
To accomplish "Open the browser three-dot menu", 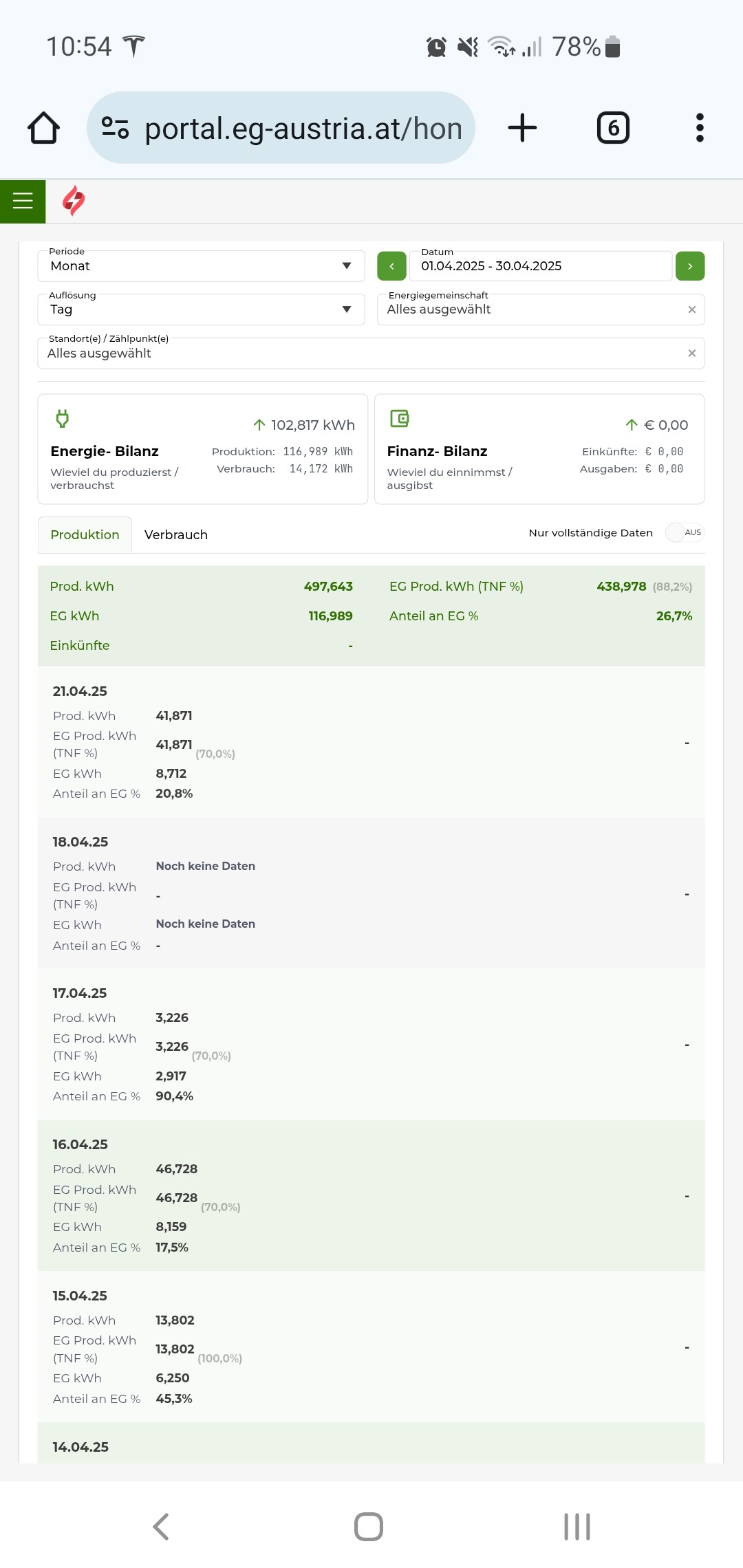I will [700, 128].
